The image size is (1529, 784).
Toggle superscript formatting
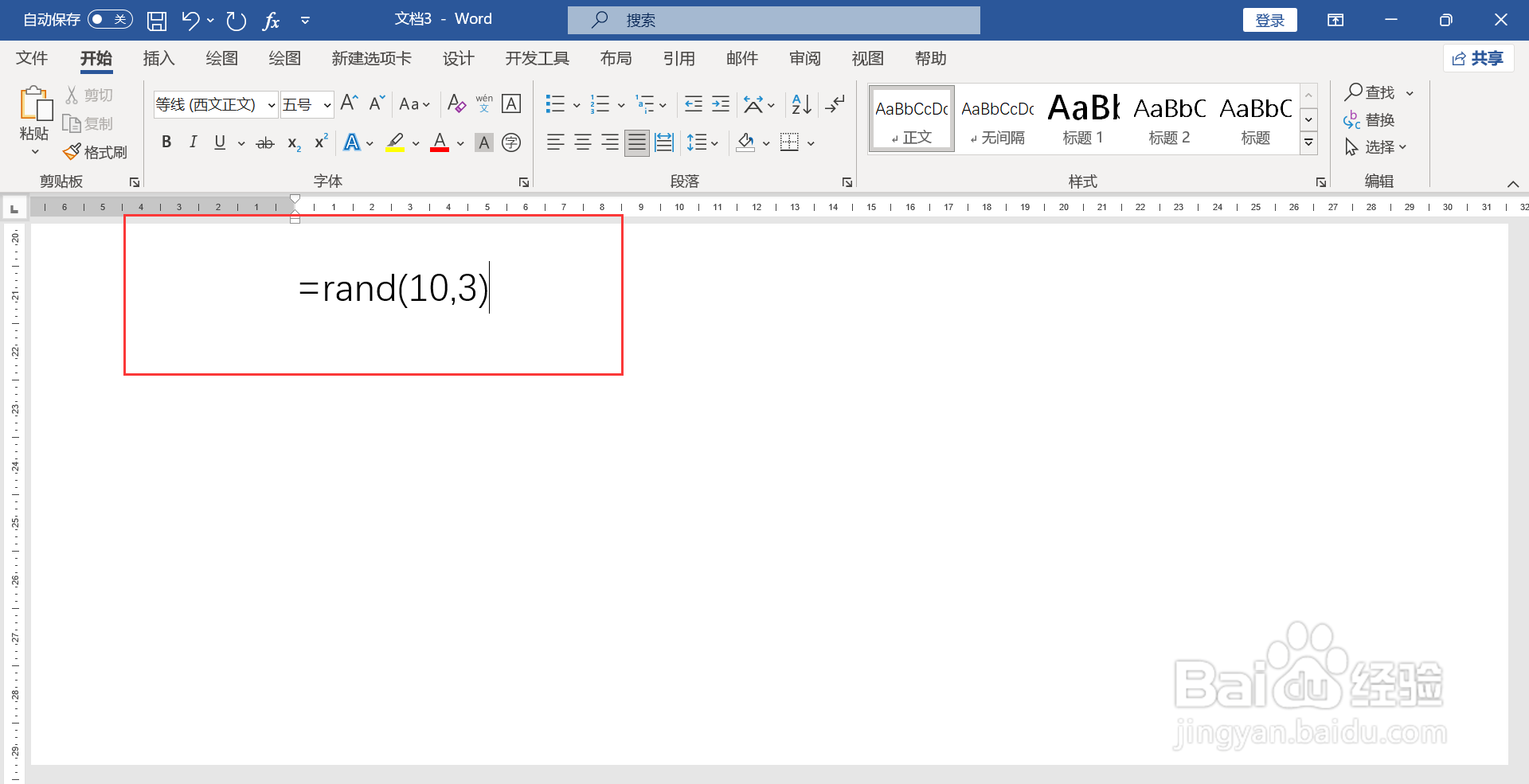click(x=321, y=142)
